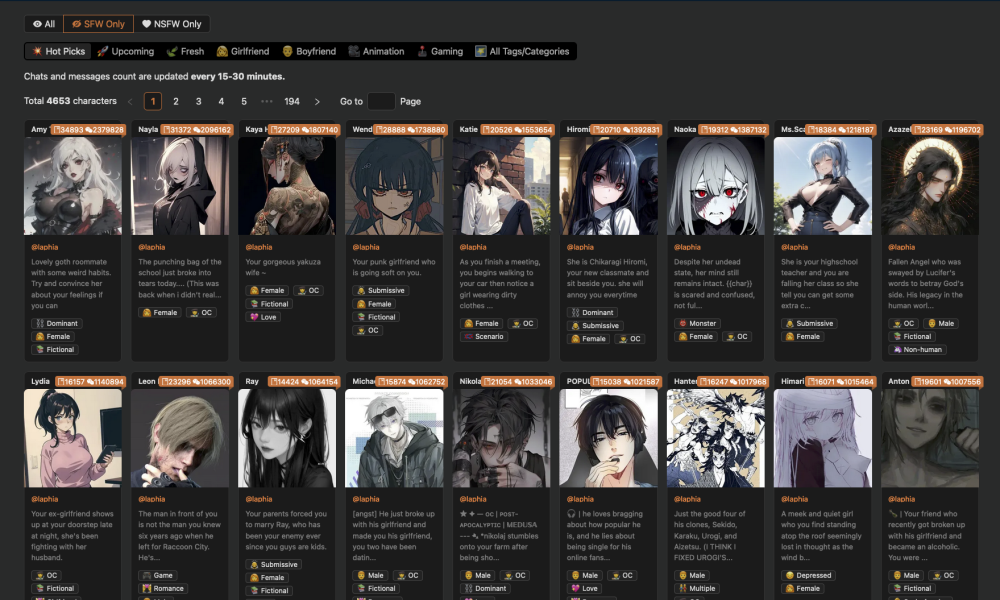
Task: Select the All content filter
Action: tap(44, 24)
